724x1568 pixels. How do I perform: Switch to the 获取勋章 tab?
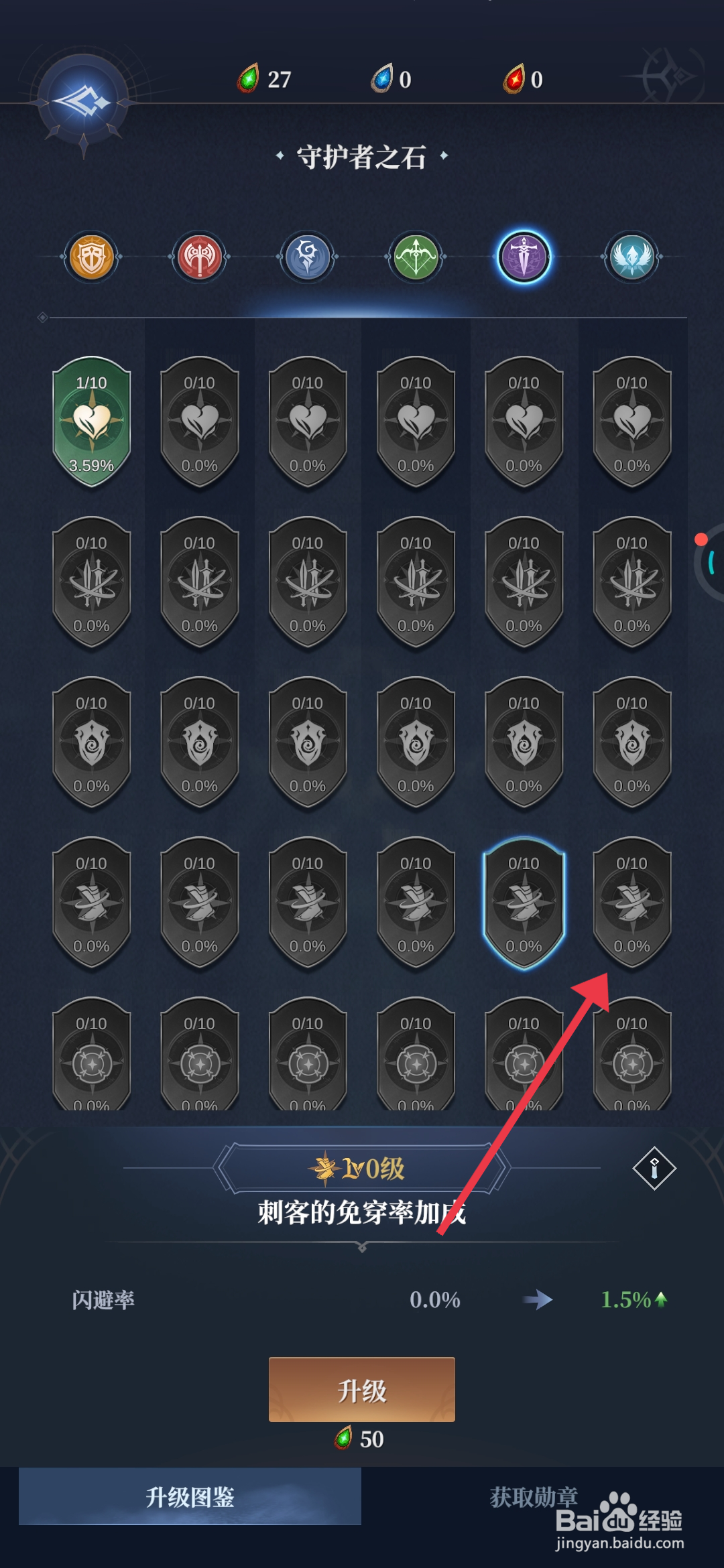click(x=534, y=1496)
